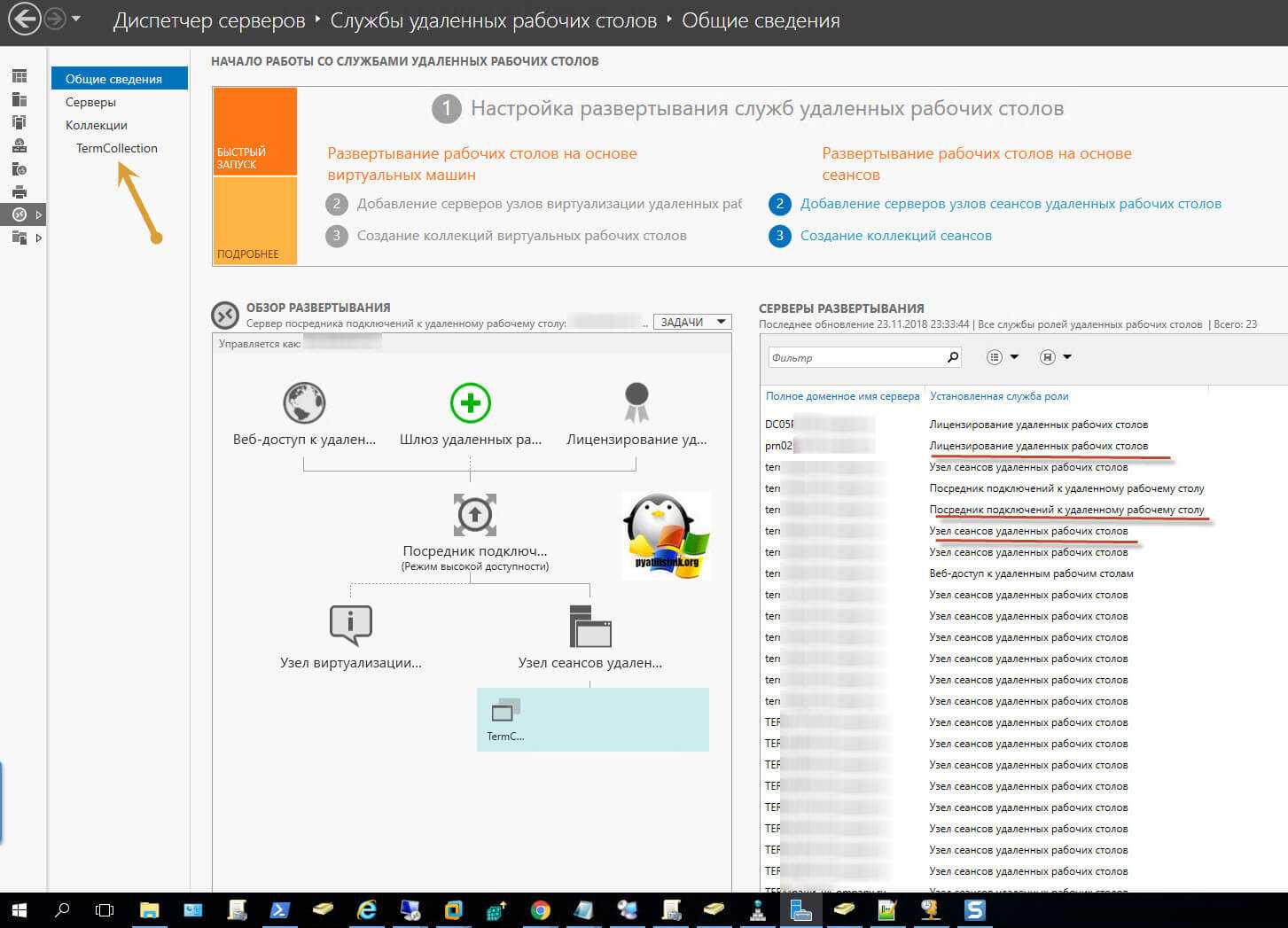This screenshot has height=928, width=1288.
Task: Click the ПОДРОБНЕЕ orange tile
Action: [x=254, y=221]
